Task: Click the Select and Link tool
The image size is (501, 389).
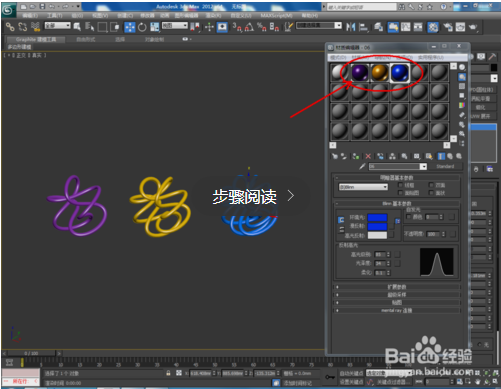Action: coord(10,27)
